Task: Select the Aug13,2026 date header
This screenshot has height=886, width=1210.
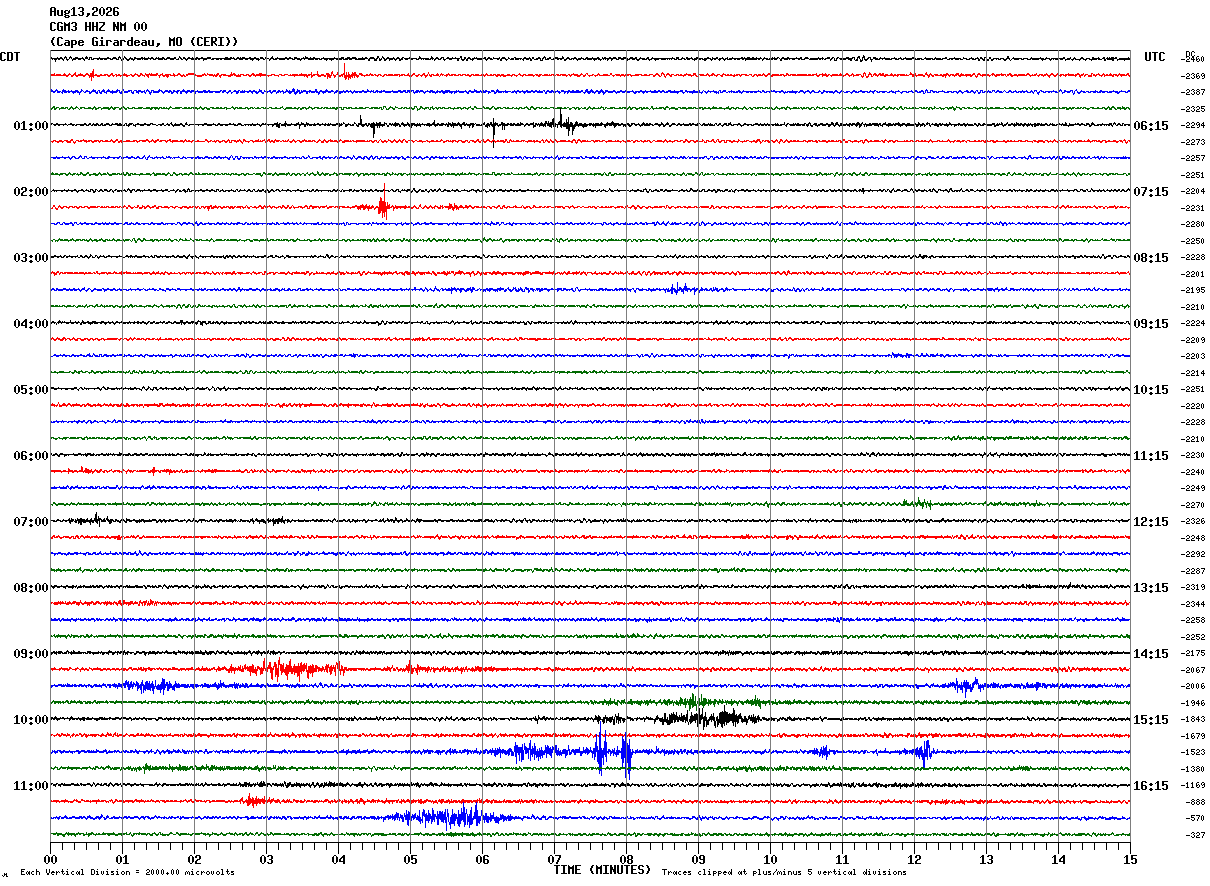Action: tap(84, 12)
